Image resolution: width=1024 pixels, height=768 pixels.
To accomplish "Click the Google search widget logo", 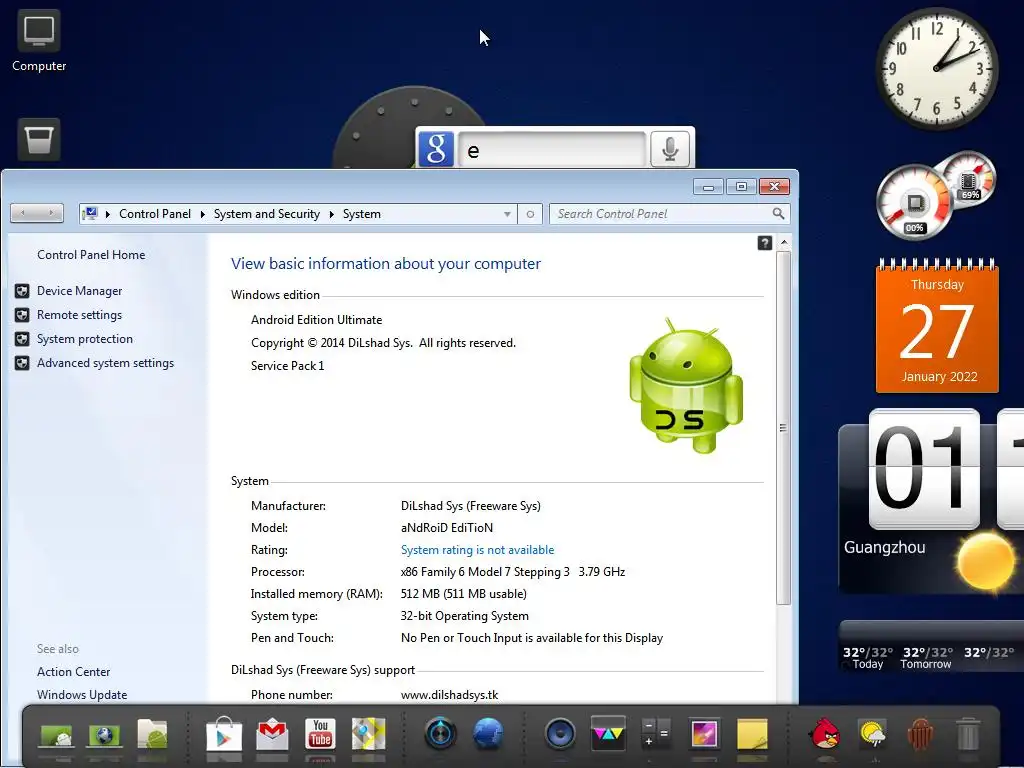I will point(436,149).
